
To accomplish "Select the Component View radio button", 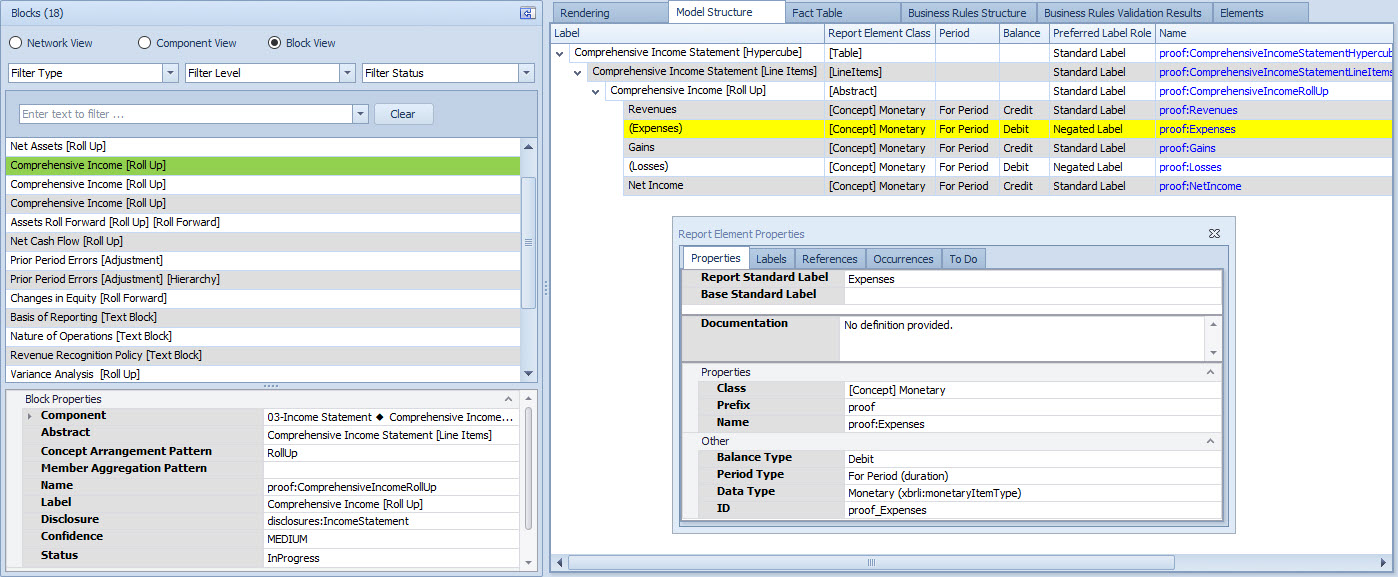I will [145, 43].
